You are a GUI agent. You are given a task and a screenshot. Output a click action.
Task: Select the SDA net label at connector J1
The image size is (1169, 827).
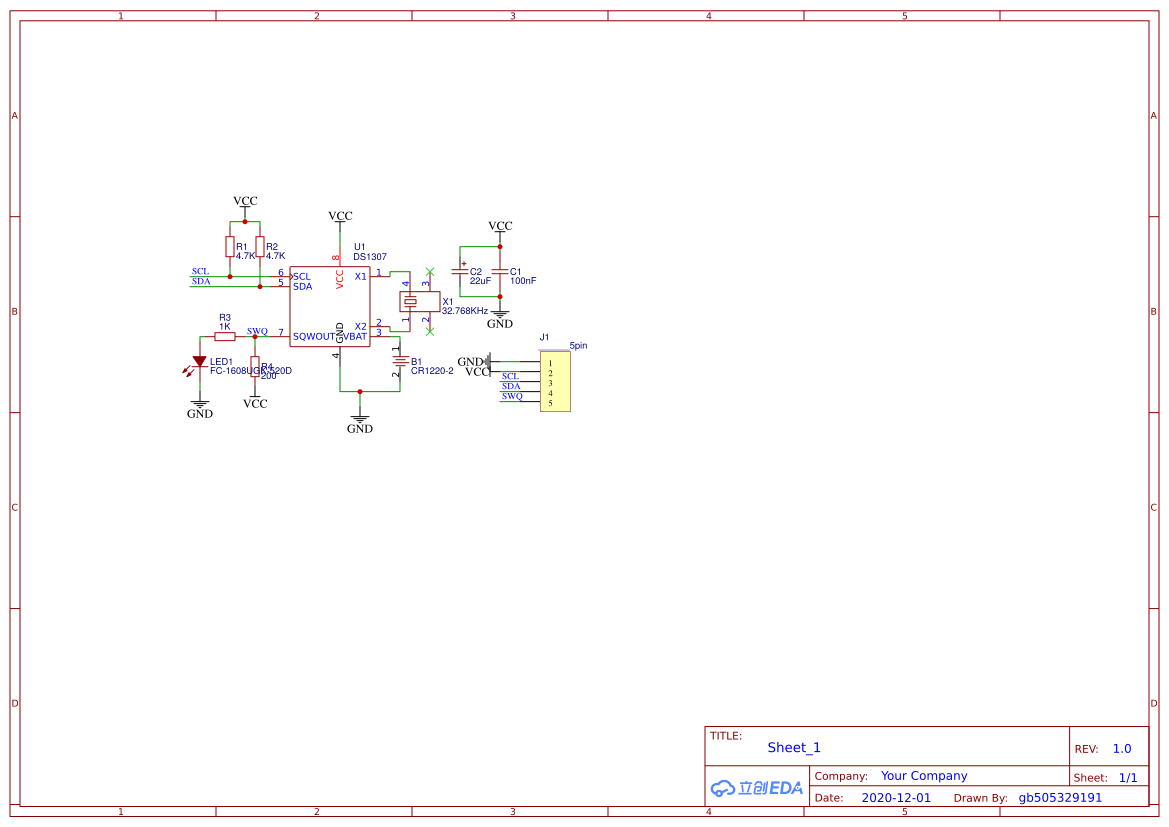511,386
